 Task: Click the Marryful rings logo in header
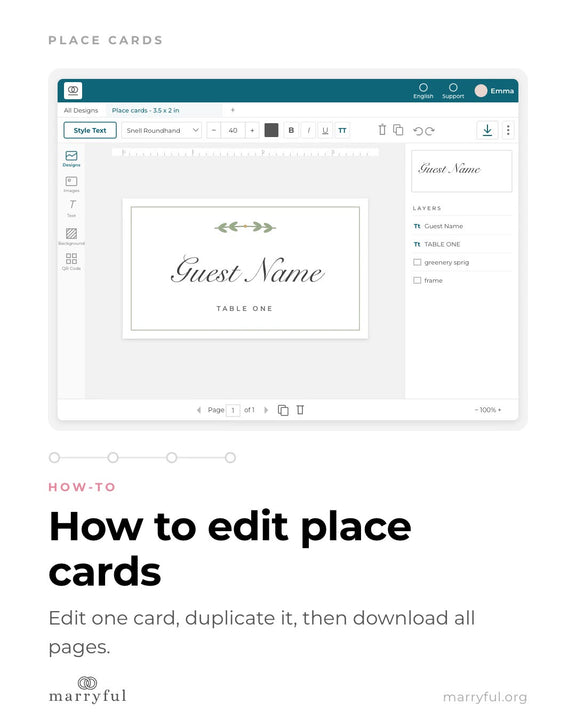pos(73,90)
